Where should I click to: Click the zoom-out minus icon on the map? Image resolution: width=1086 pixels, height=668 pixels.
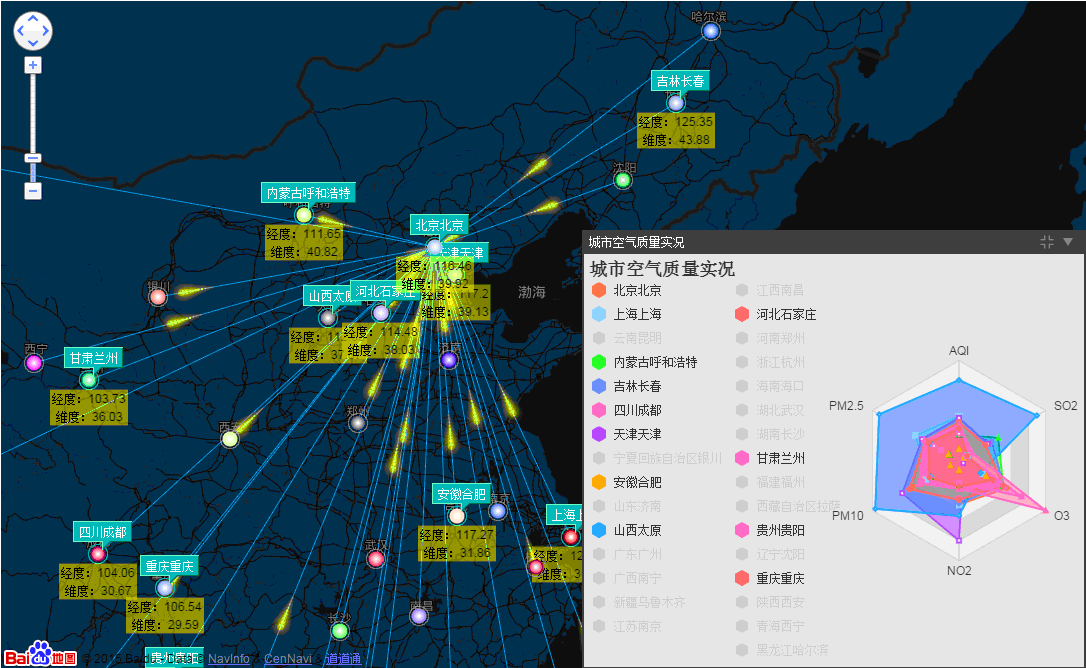[32, 190]
